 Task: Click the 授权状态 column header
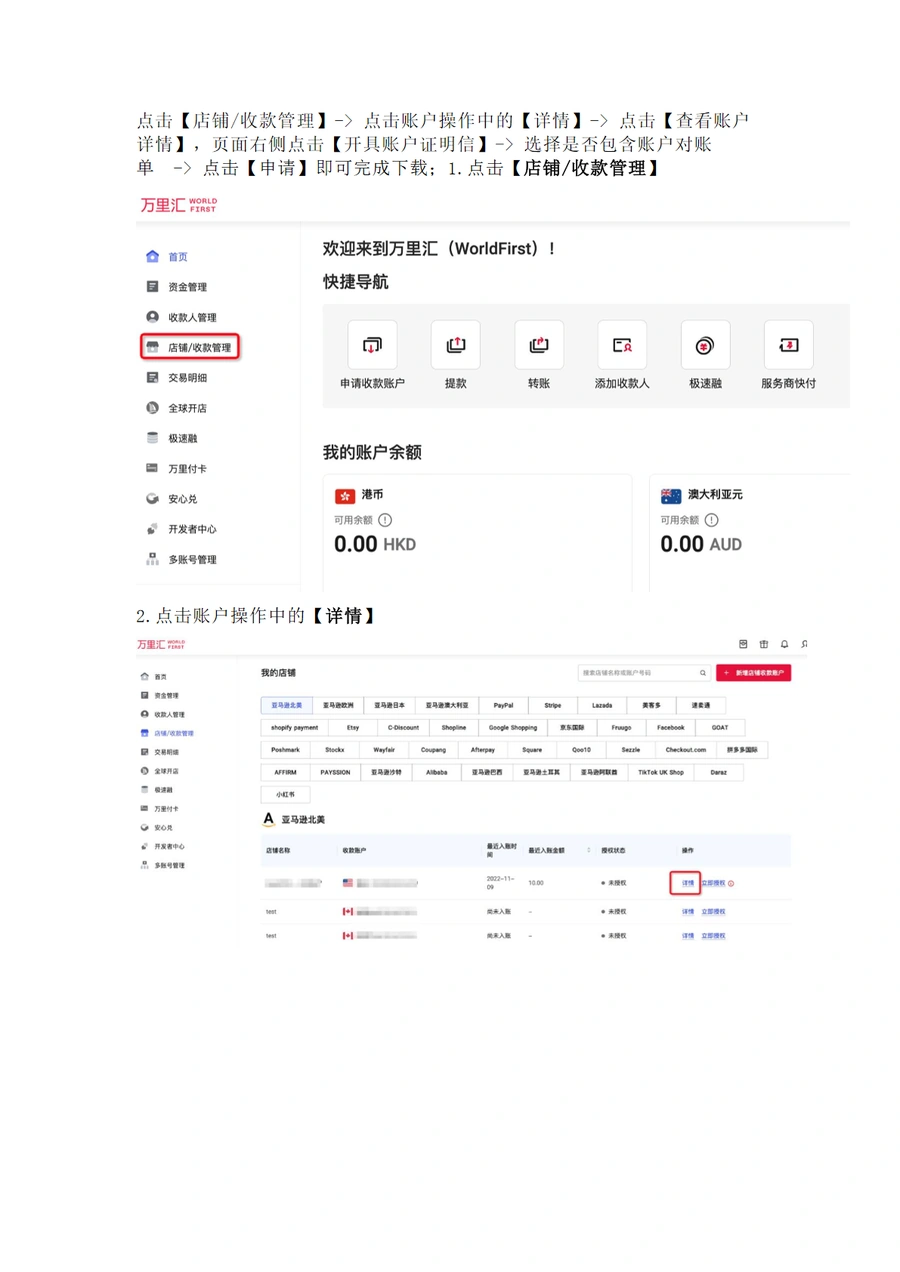point(613,851)
